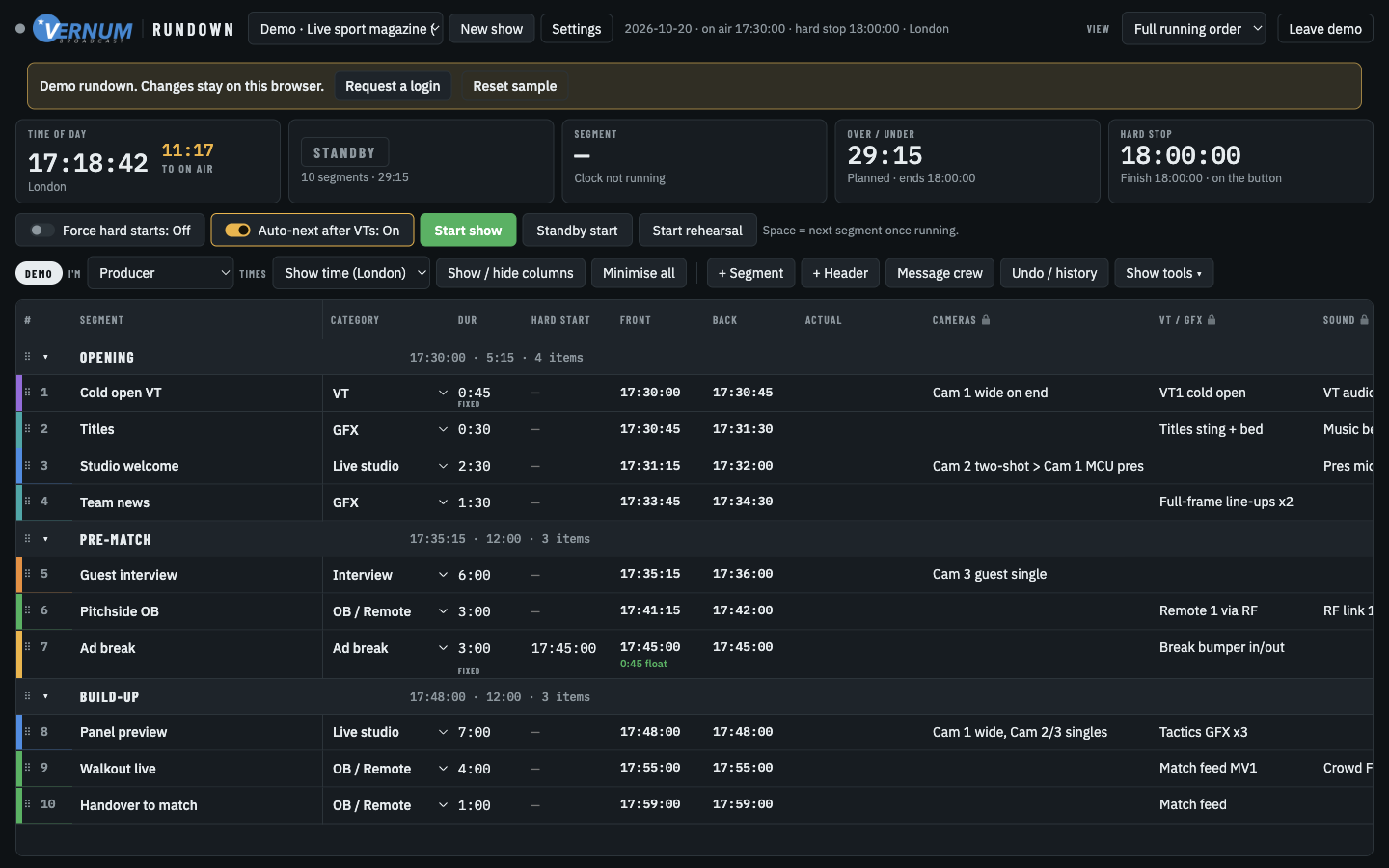Click the 0:45 duration of Cold open VT
This screenshot has height=868, width=1389.
tap(474, 393)
